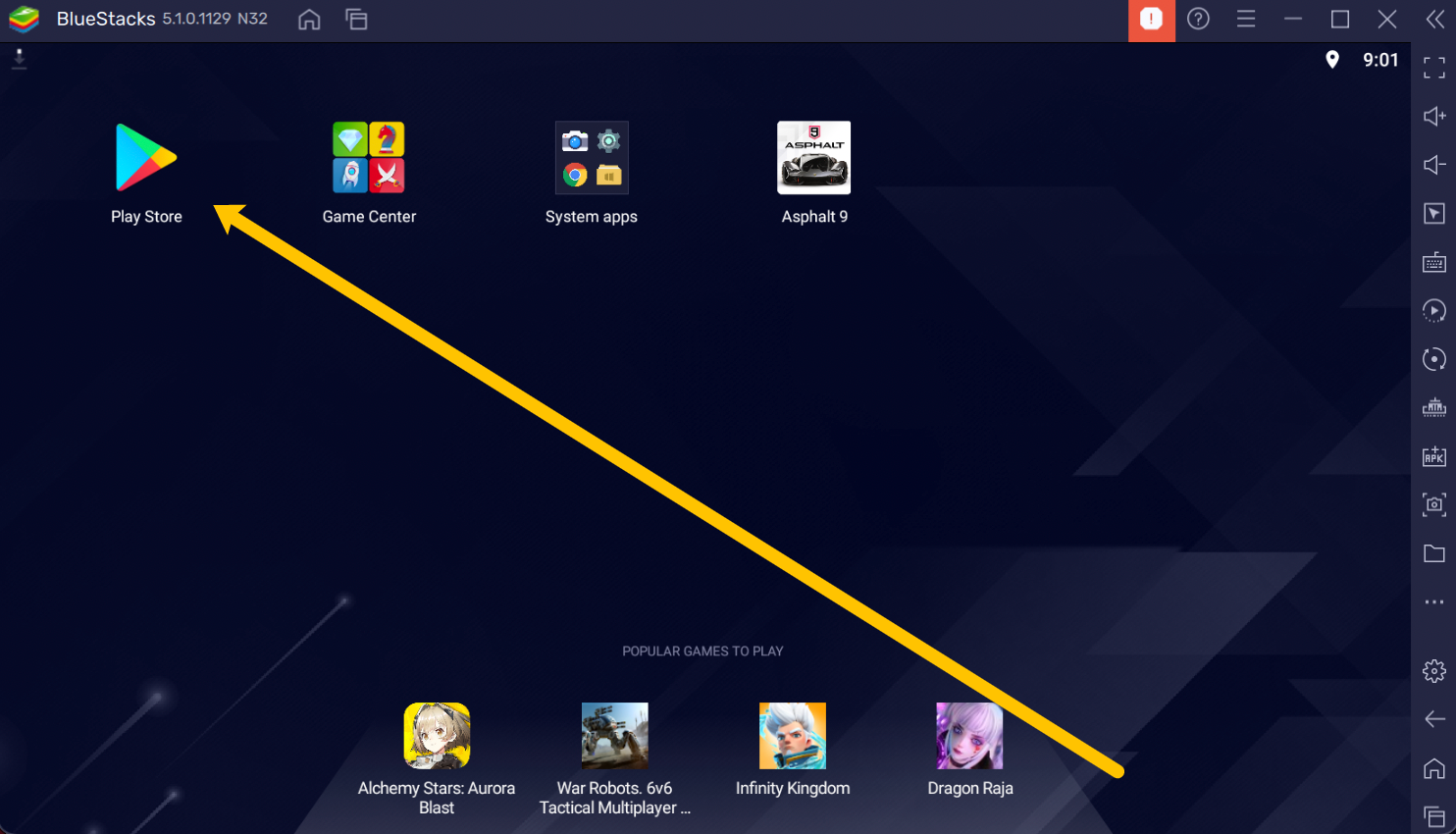
Task: Go back with sidebar arrow
Action: (1434, 719)
